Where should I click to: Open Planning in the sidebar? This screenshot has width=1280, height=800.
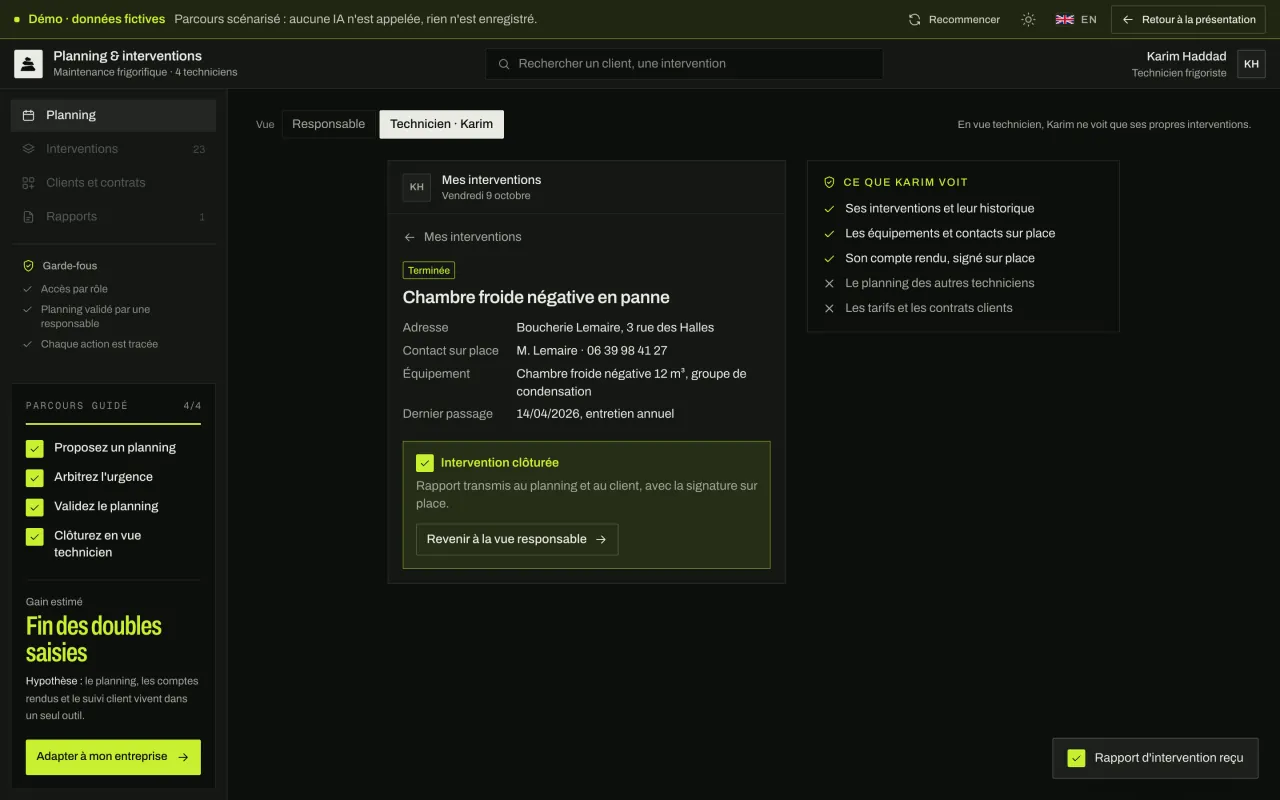[113, 115]
